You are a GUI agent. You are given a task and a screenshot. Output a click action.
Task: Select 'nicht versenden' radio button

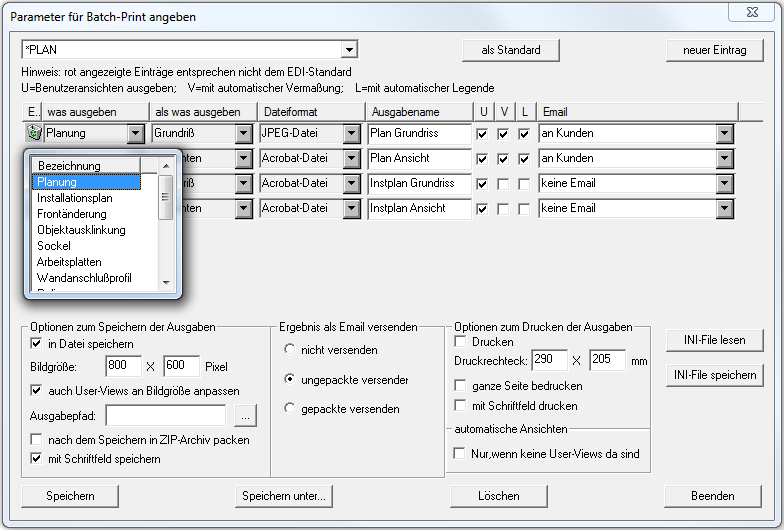(290, 349)
